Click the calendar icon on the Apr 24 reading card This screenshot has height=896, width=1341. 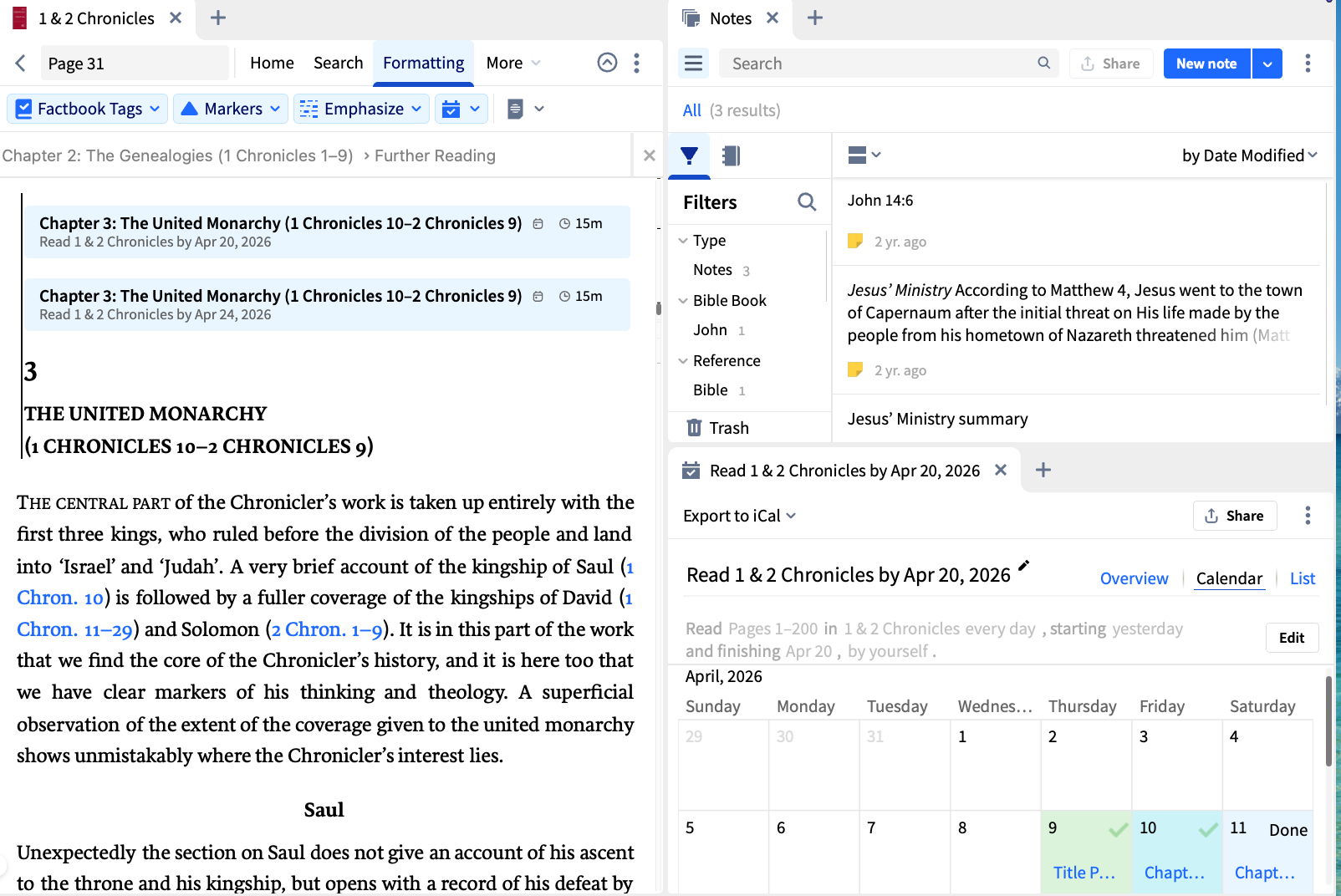coord(538,297)
